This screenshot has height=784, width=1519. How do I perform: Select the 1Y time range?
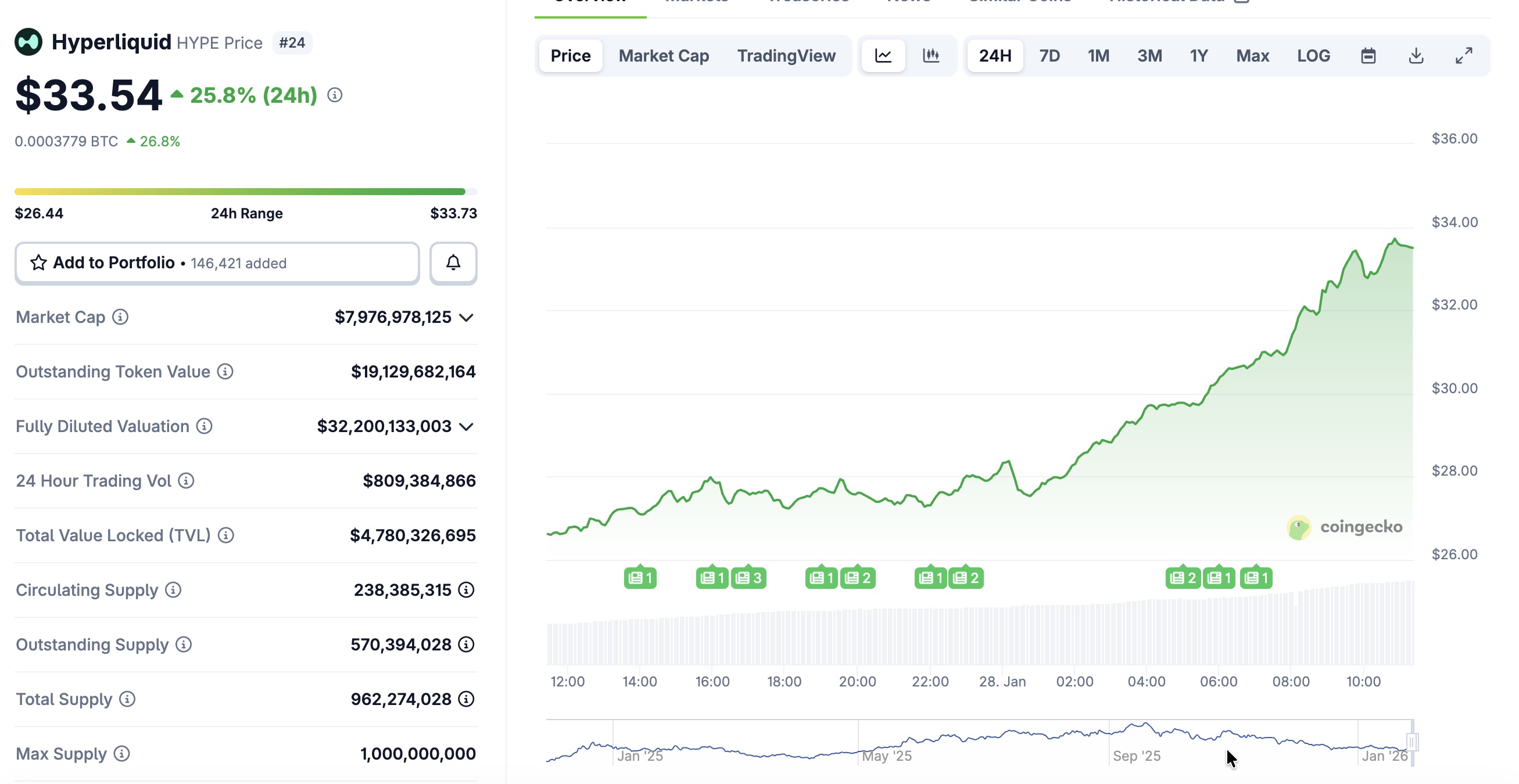pos(1198,55)
